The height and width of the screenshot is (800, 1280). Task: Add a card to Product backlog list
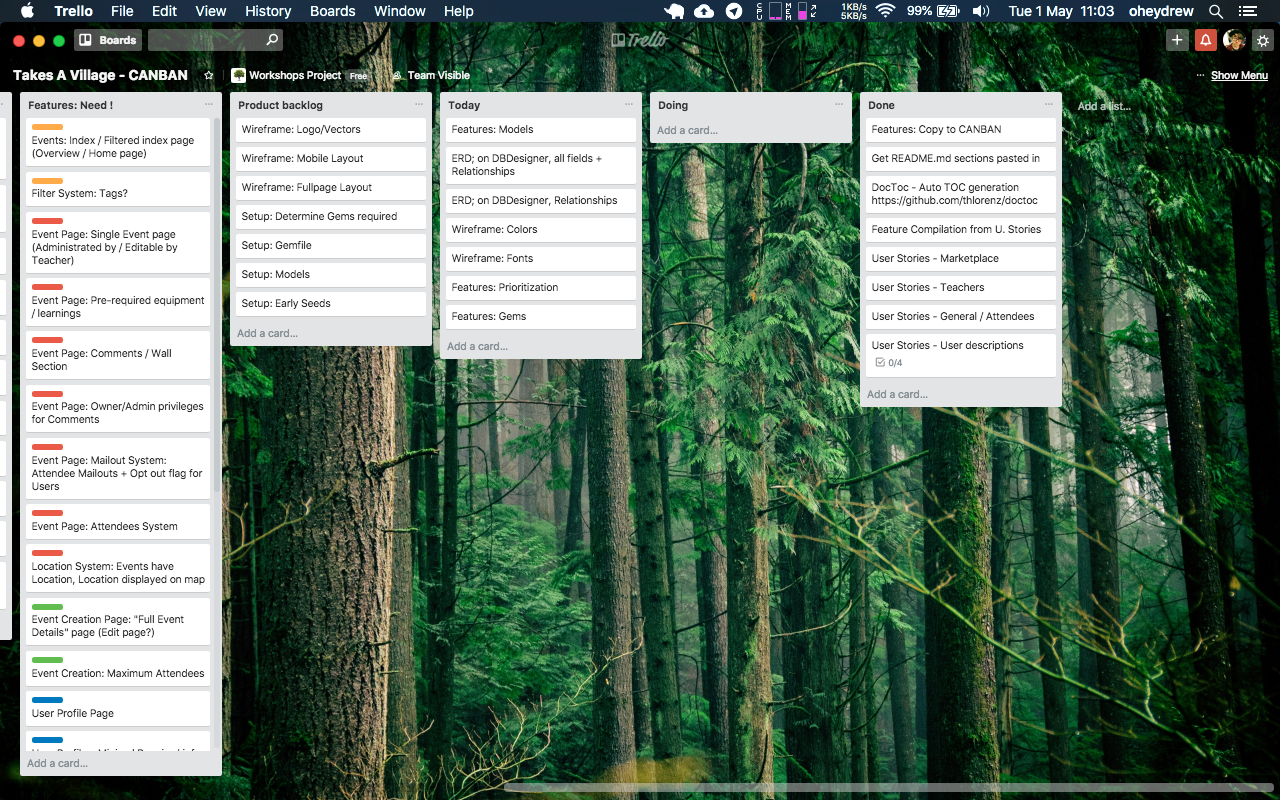[267, 333]
